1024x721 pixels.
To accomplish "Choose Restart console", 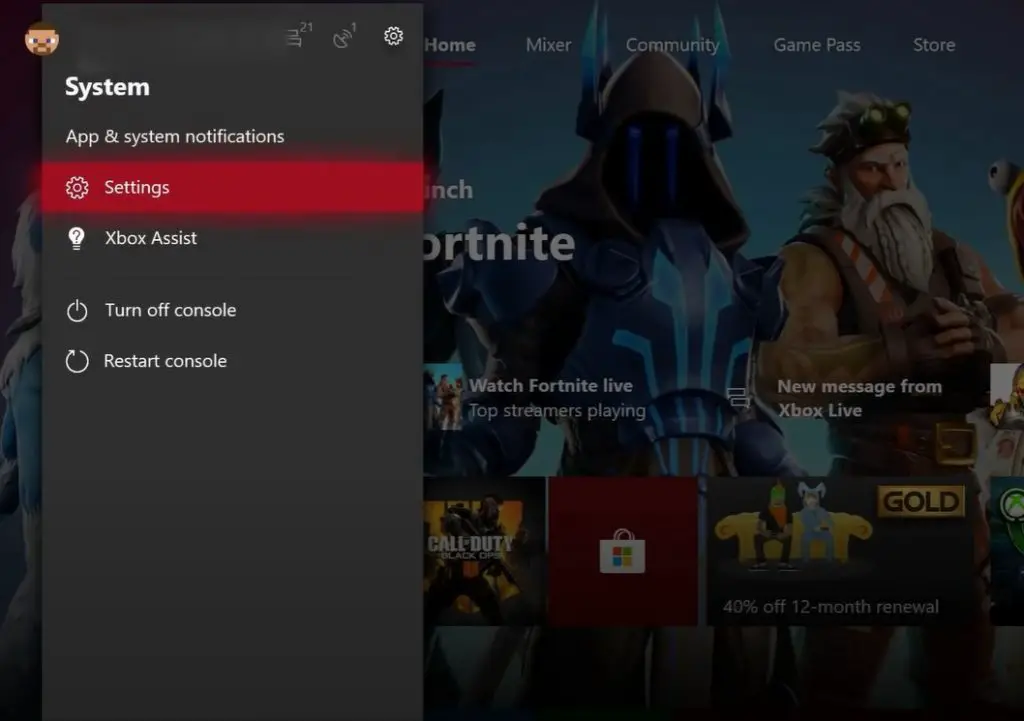I will coord(232,361).
